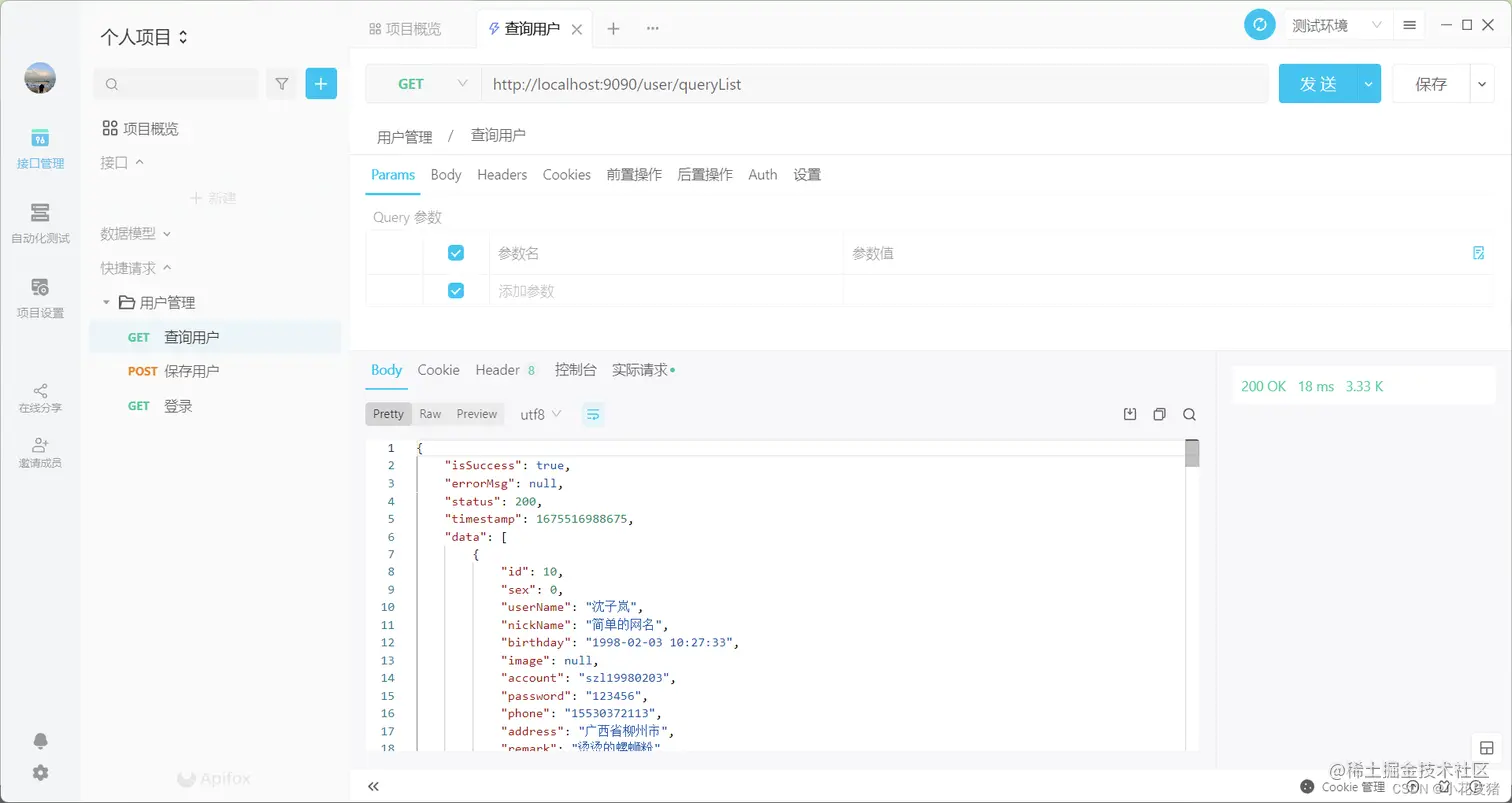Open the hamburger menu icon
This screenshot has width=1512, height=803.
[1409, 25]
